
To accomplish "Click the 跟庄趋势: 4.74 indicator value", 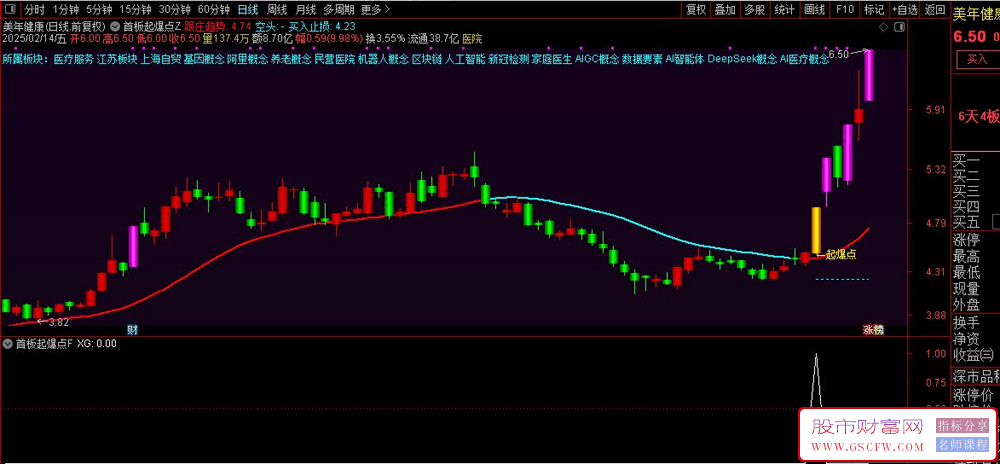I will [217, 27].
